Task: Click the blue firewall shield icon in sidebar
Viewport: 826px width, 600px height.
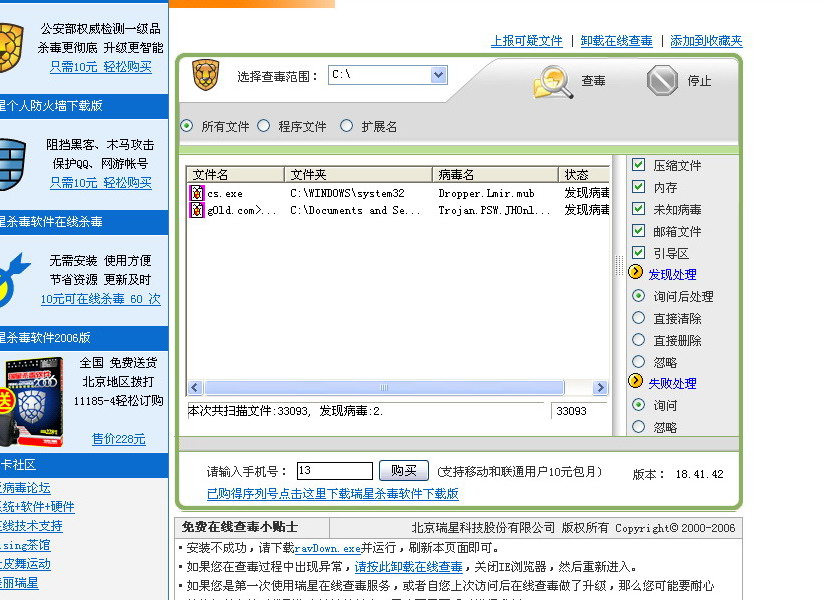Action: coord(13,164)
